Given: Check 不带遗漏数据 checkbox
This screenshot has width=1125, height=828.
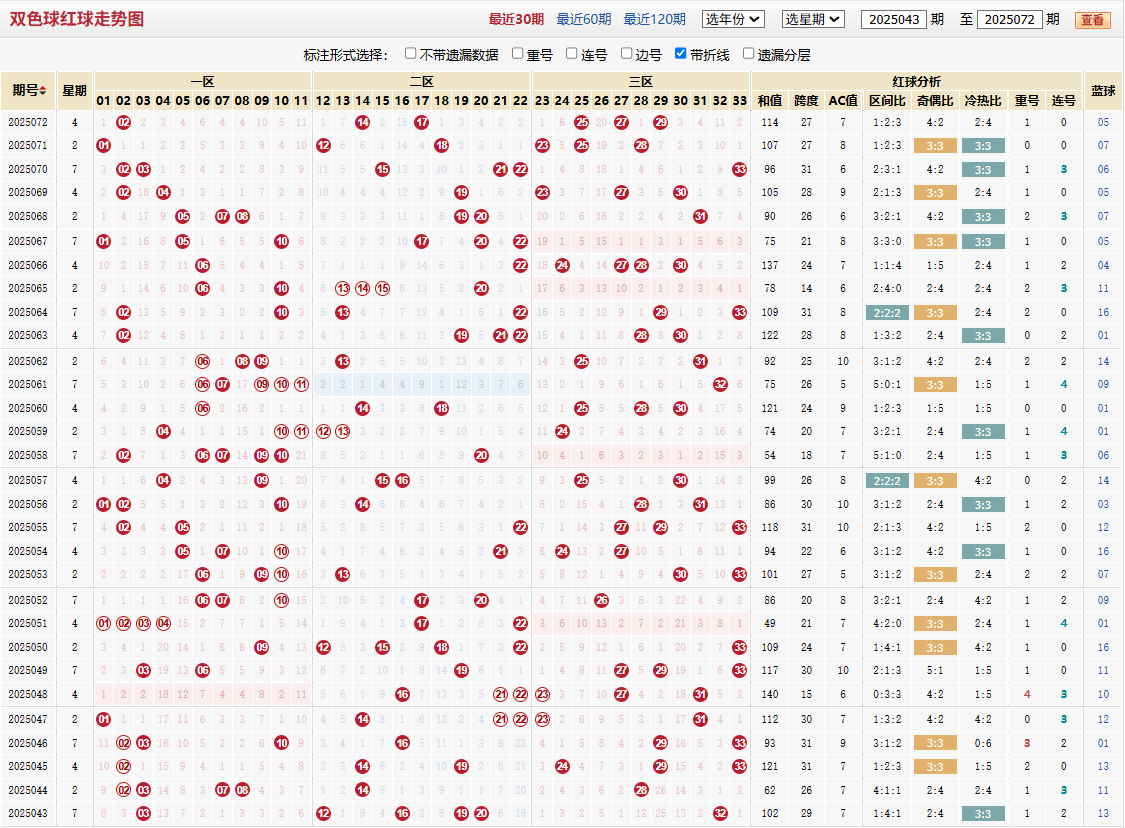Looking at the screenshot, I should click(x=410, y=54).
